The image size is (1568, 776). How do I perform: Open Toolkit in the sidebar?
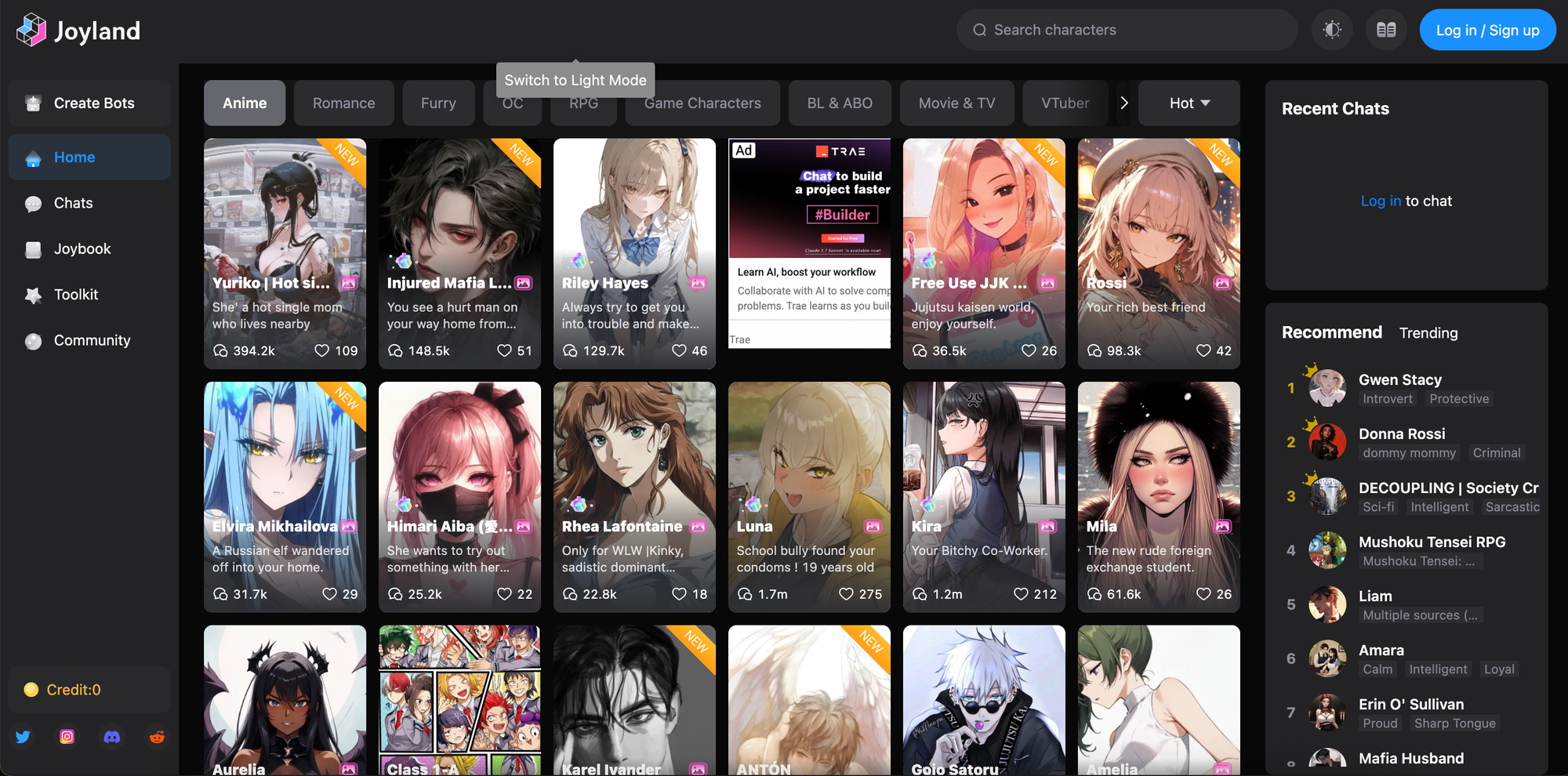click(x=89, y=295)
